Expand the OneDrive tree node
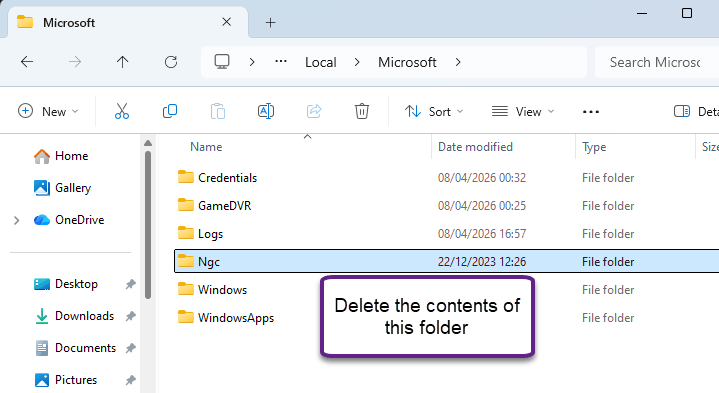The width and height of the screenshot is (719, 393). pyautogui.click(x=17, y=220)
